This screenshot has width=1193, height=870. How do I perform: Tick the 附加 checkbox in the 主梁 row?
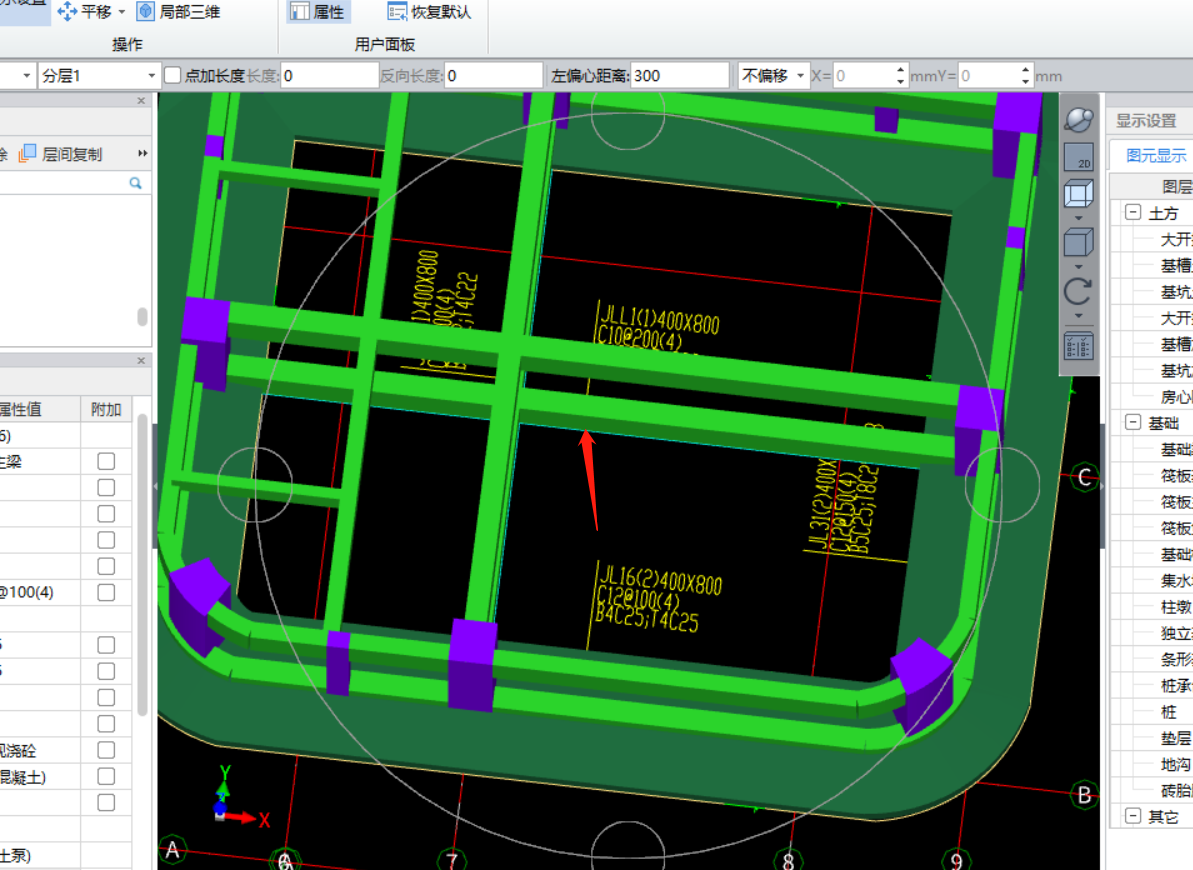click(107, 461)
